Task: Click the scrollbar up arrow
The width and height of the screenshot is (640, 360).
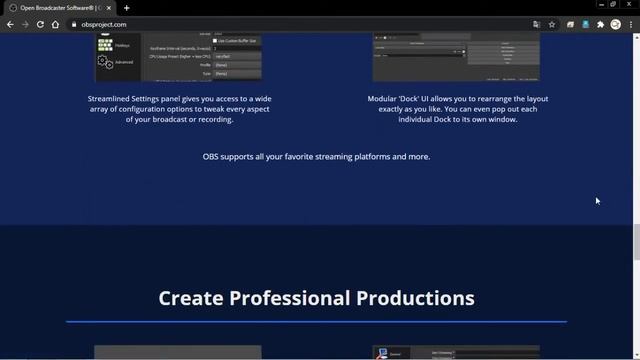Action: 636,37
